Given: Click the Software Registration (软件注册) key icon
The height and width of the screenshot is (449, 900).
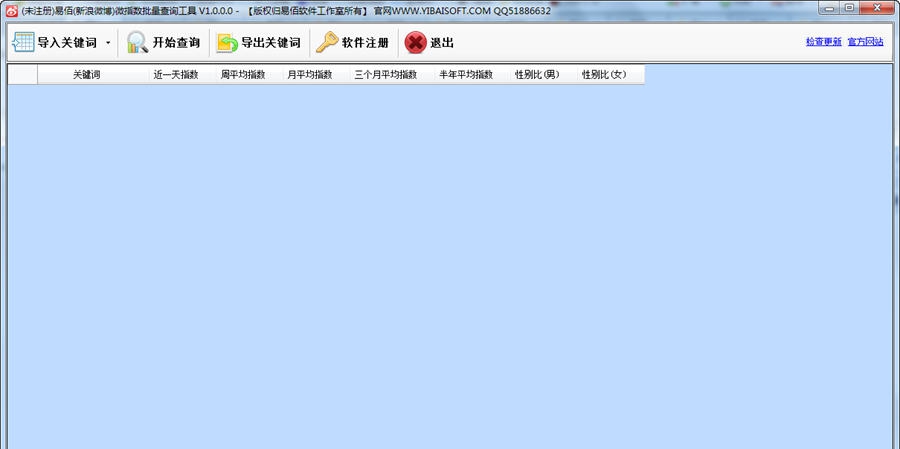Looking at the screenshot, I should (x=327, y=42).
